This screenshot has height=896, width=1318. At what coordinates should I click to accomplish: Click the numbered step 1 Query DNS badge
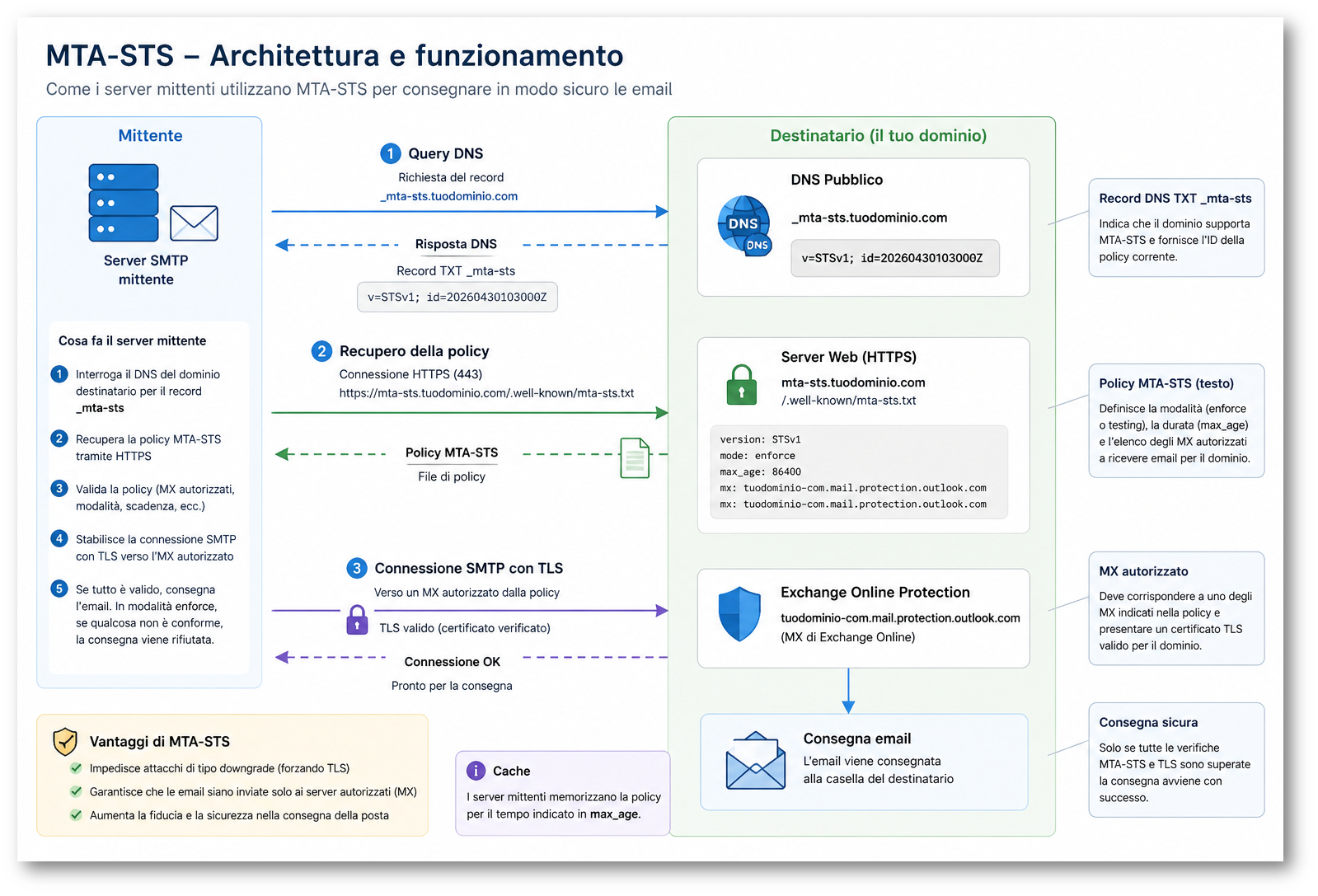coord(390,153)
